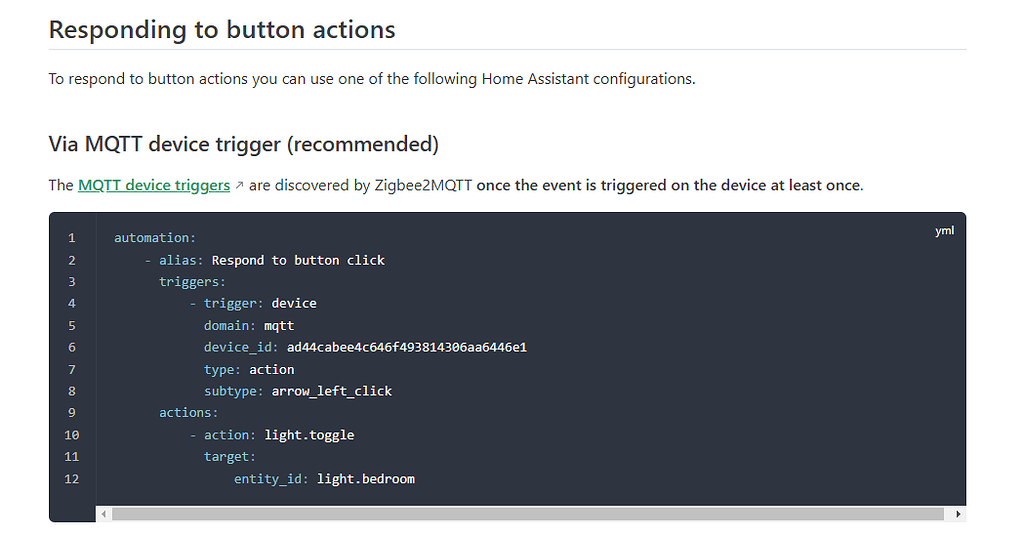Click the domain mqtt value
Viewport: 1024px width, 536px height.
(279, 326)
